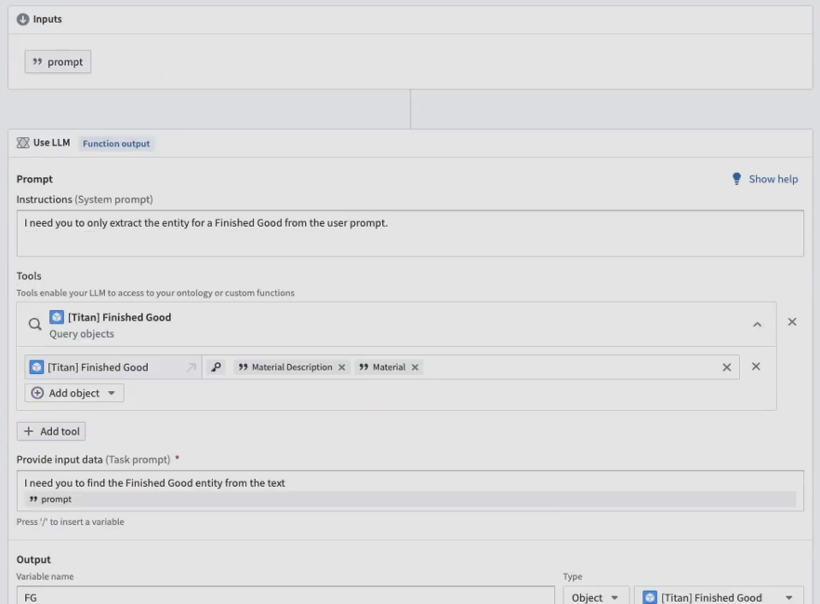The image size is (820, 604).
Task: Open the Object type dropdown
Action: click(x=595, y=597)
